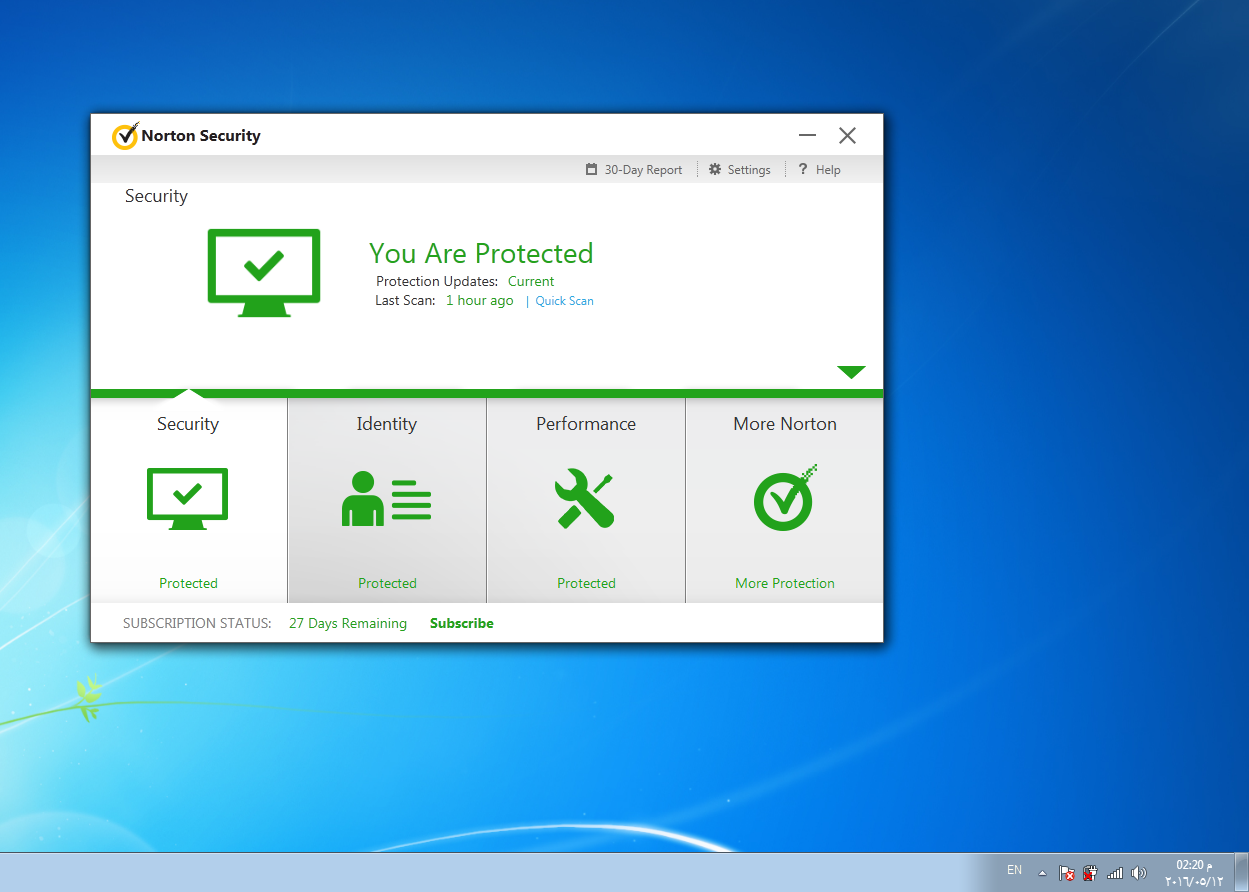Click the Norton Security checkmark logo
1249x892 pixels.
tap(125, 136)
